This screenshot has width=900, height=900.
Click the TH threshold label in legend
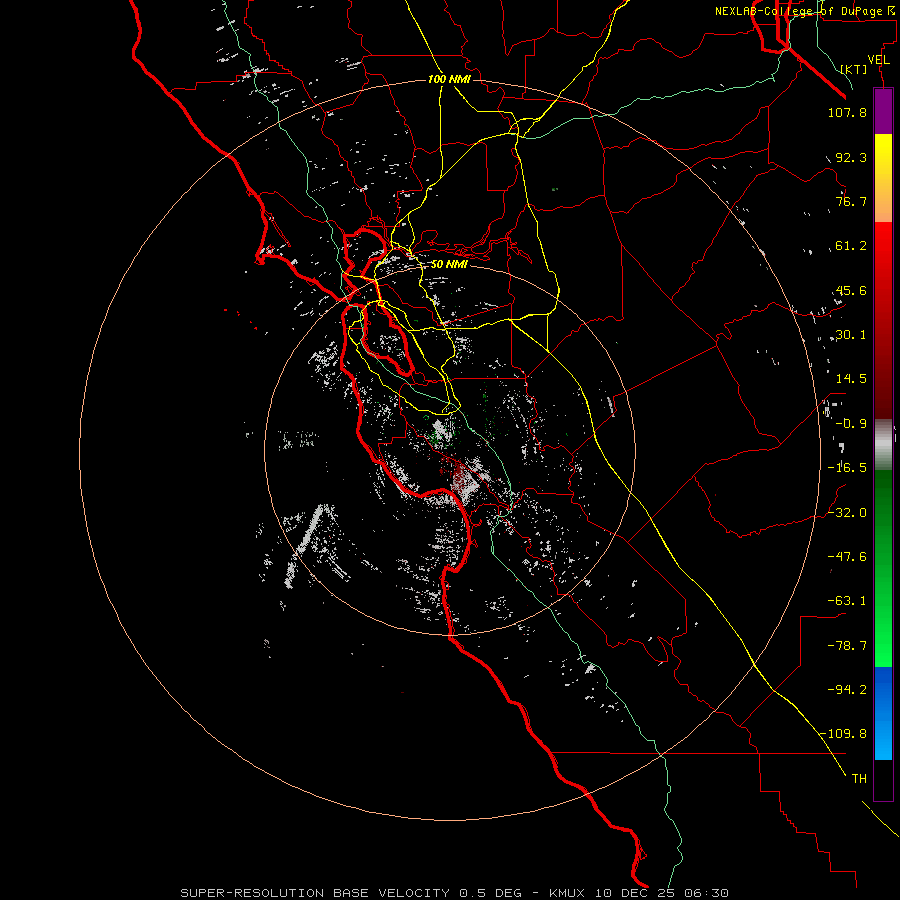[x=859, y=779]
